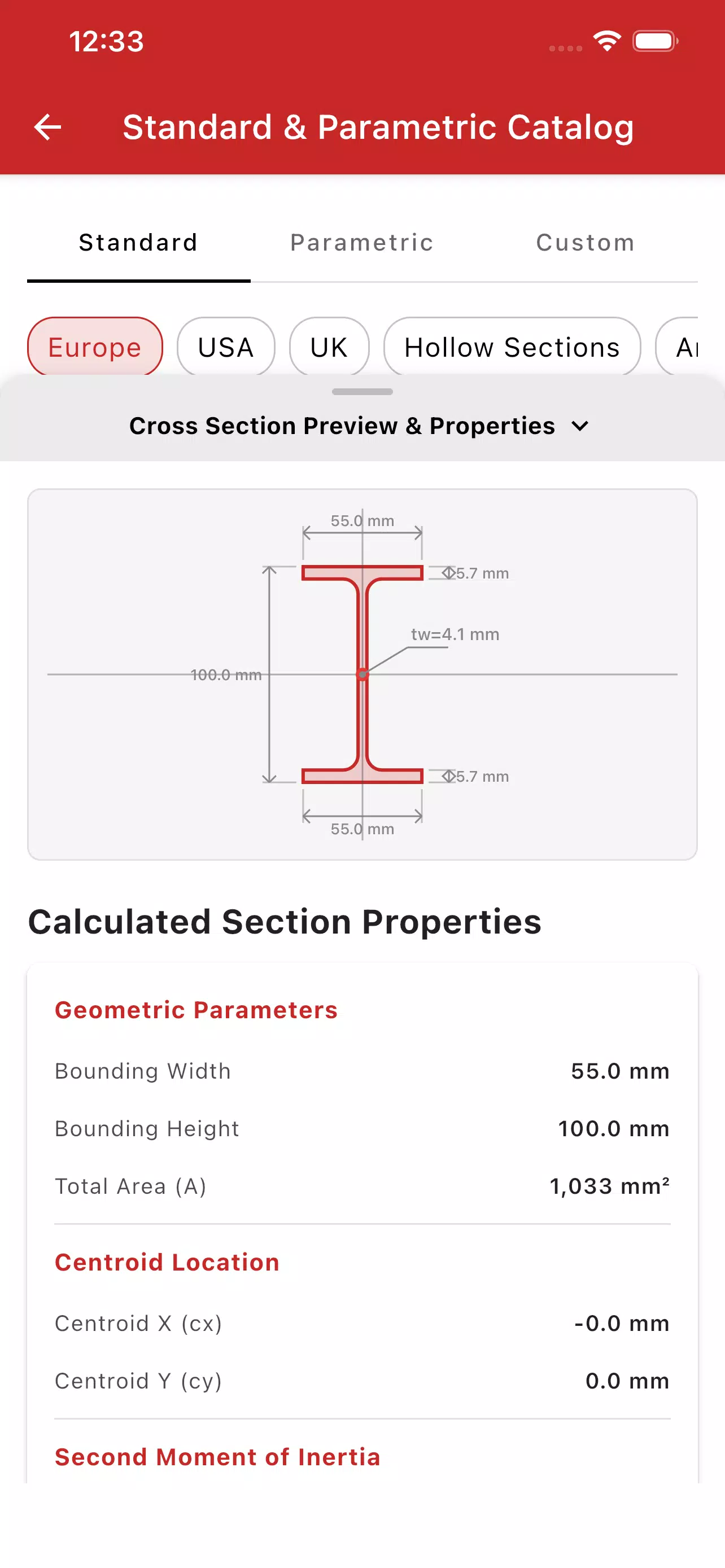
Task: Go back using the arrow icon
Action: tap(47, 127)
